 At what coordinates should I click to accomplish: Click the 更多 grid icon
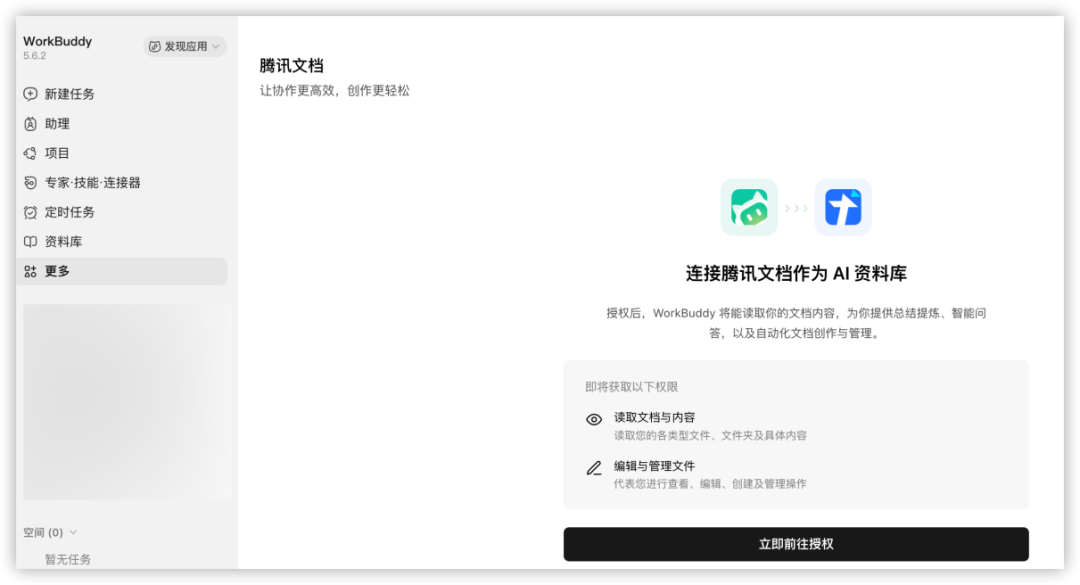[30, 271]
